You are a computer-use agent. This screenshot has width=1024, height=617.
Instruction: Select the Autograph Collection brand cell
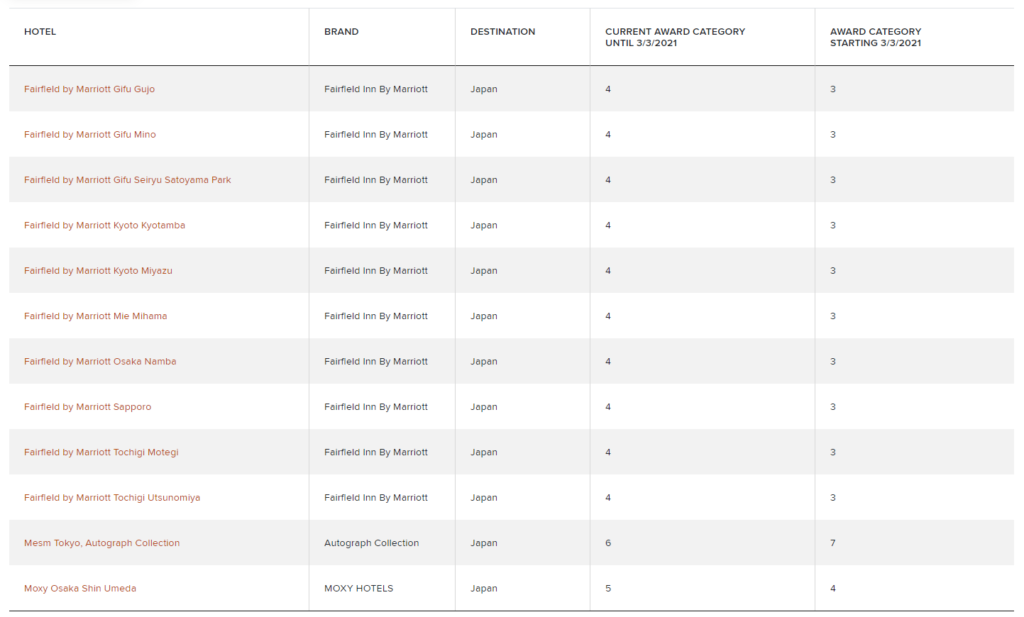(x=371, y=543)
